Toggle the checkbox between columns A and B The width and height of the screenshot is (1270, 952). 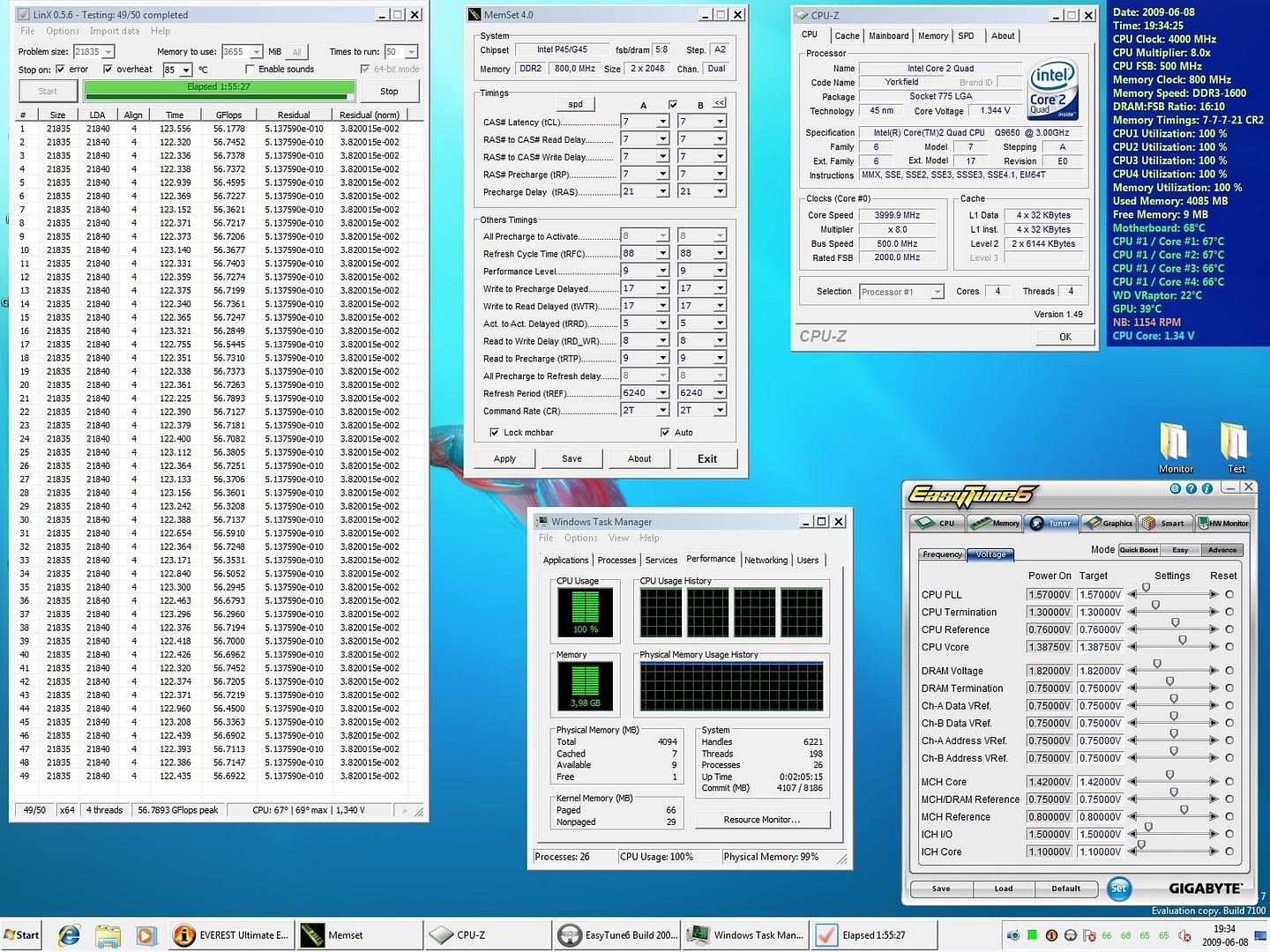pyautogui.click(x=673, y=104)
